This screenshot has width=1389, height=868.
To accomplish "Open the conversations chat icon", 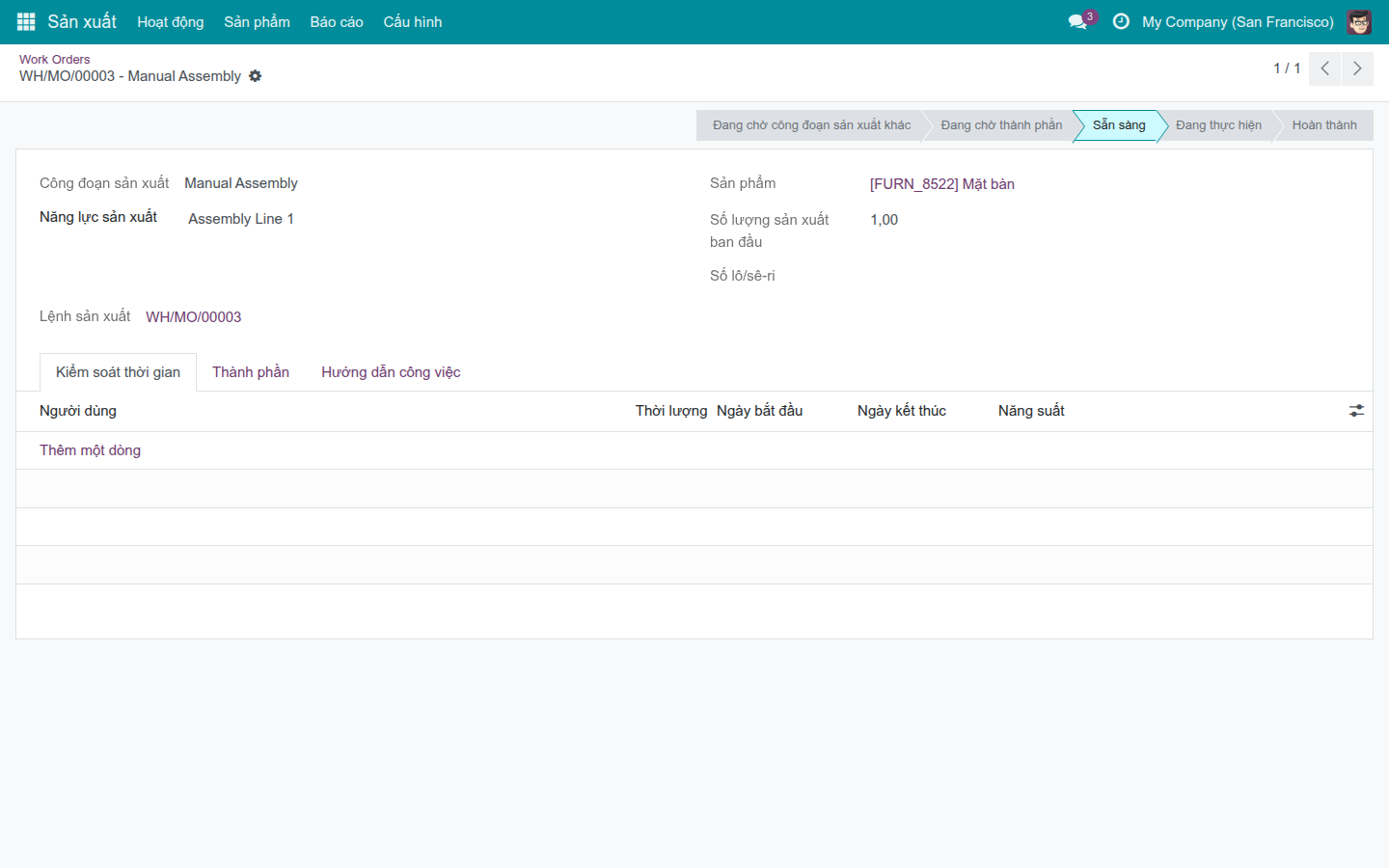I will 1077,21.
